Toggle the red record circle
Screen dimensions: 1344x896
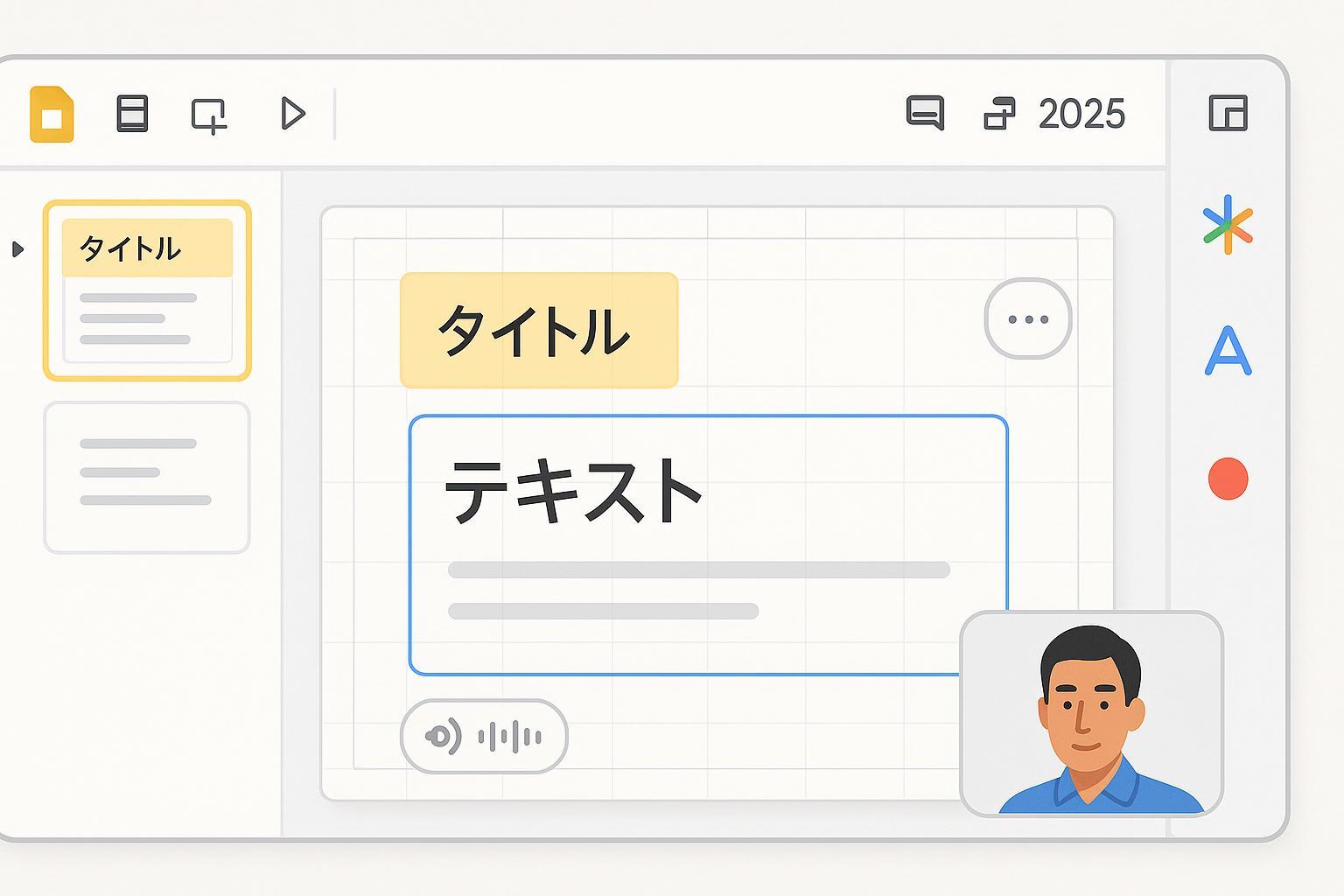(1228, 479)
